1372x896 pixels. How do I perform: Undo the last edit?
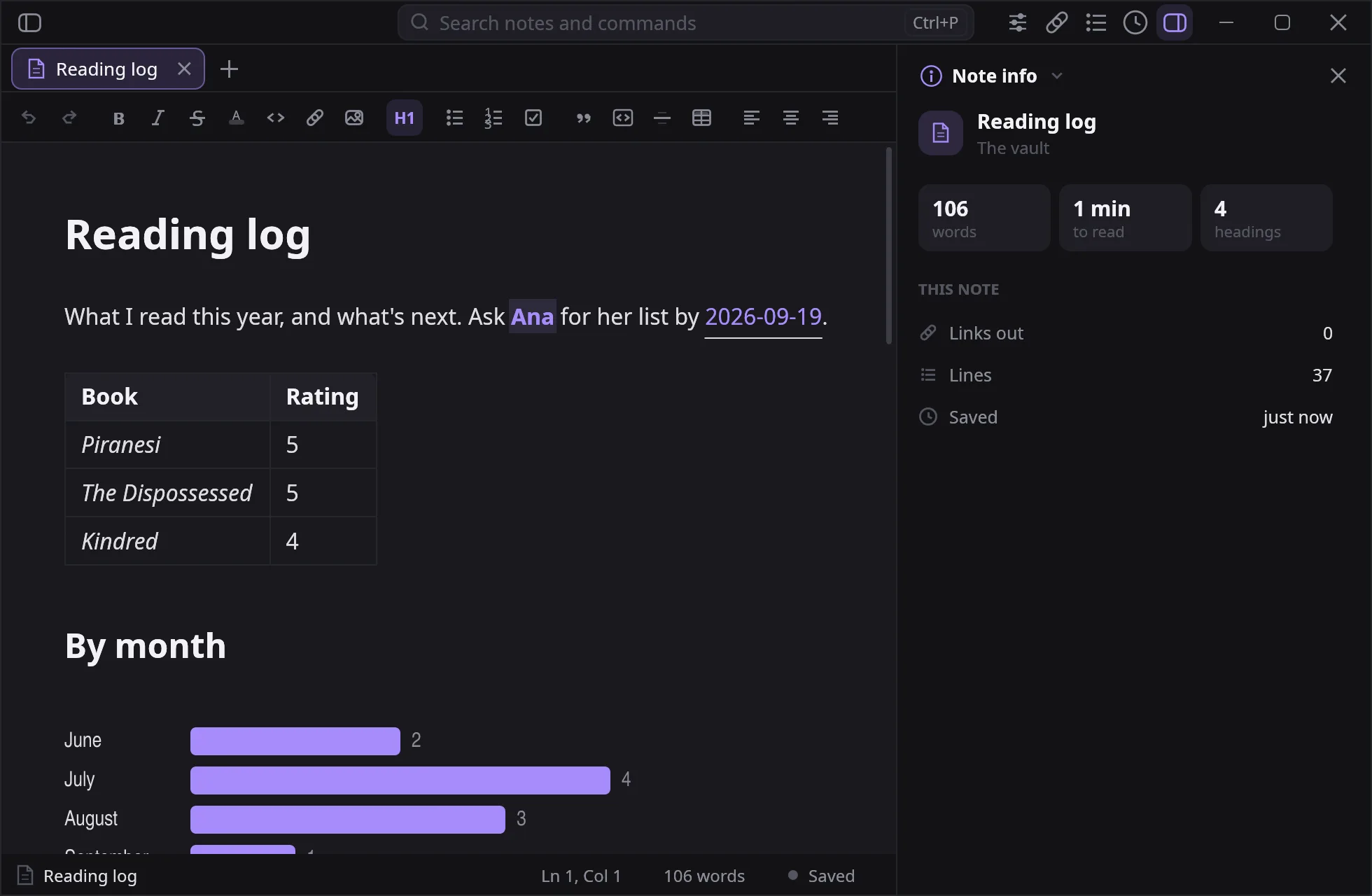point(29,118)
